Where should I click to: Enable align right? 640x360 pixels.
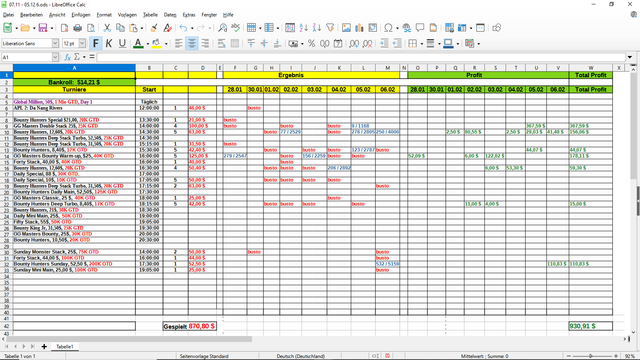(x=205, y=43)
